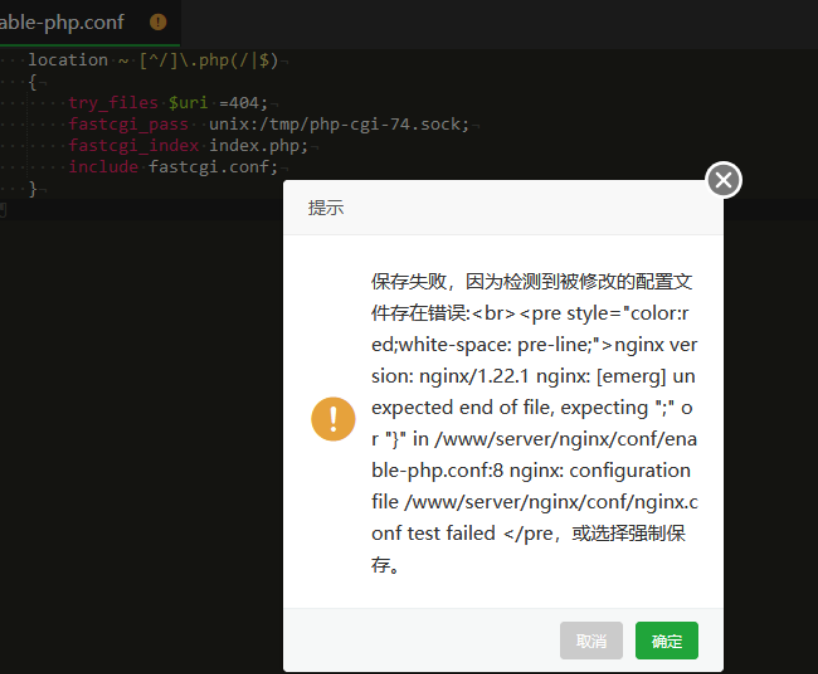Click the 'try_files $uri =404;' line
Viewport: 818px width, 674px height.
(168, 103)
